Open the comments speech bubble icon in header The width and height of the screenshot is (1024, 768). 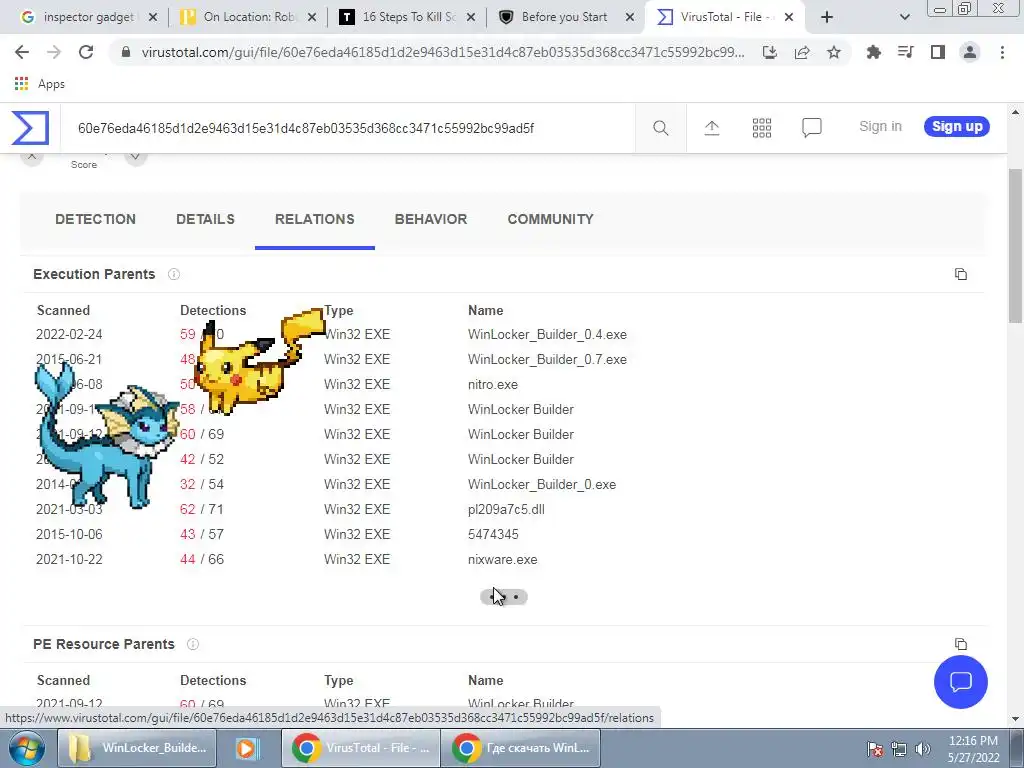pyautogui.click(x=811, y=127)
